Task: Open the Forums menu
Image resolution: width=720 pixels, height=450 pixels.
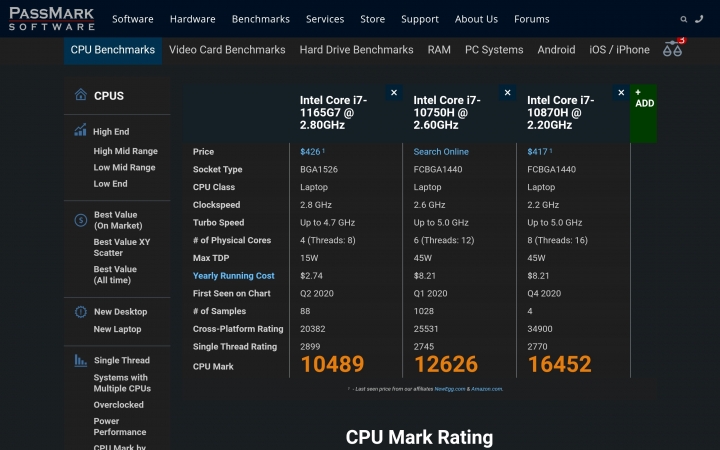Action: point(531,19)
